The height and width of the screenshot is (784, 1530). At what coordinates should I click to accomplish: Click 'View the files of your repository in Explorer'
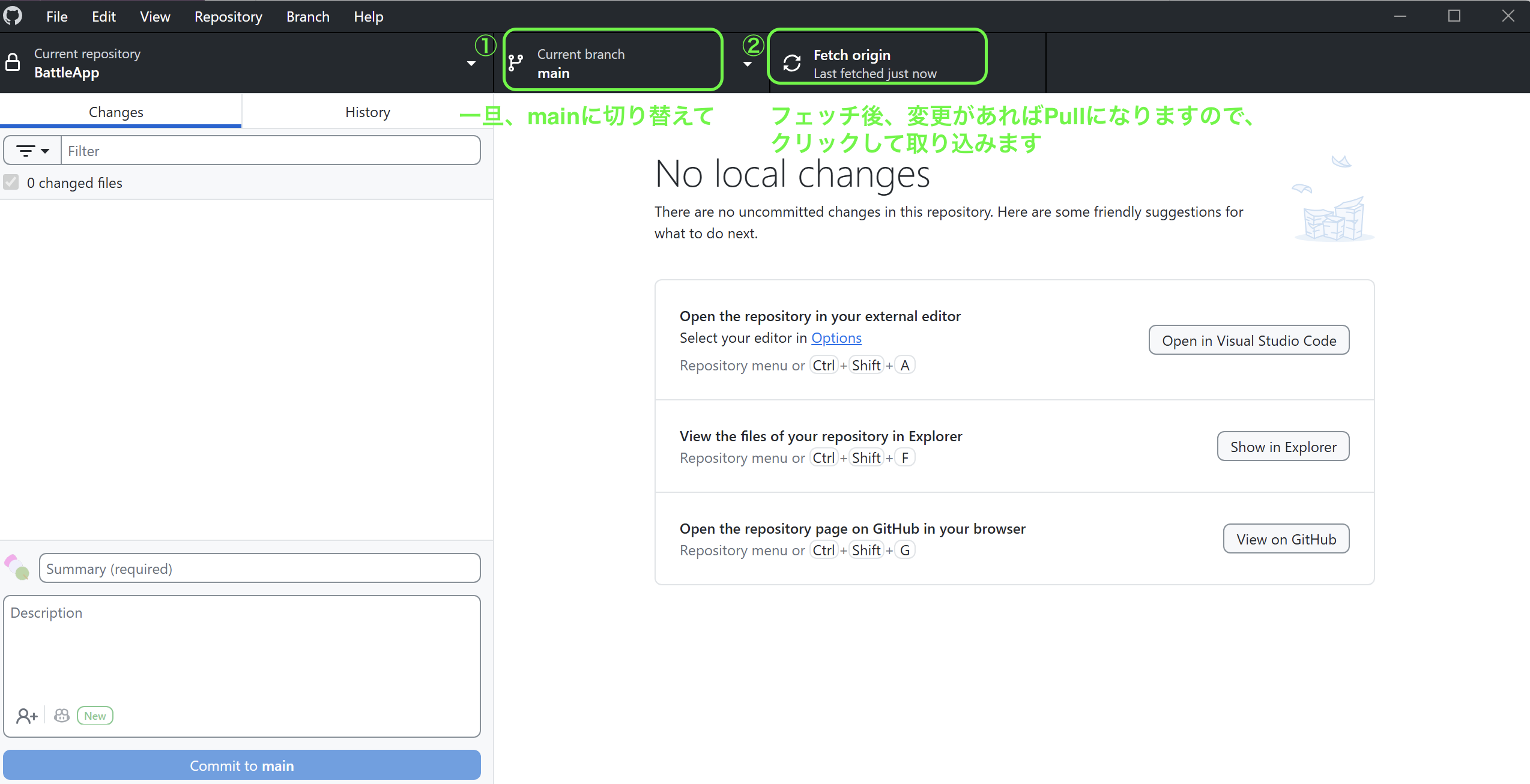[x=821, y=436]
